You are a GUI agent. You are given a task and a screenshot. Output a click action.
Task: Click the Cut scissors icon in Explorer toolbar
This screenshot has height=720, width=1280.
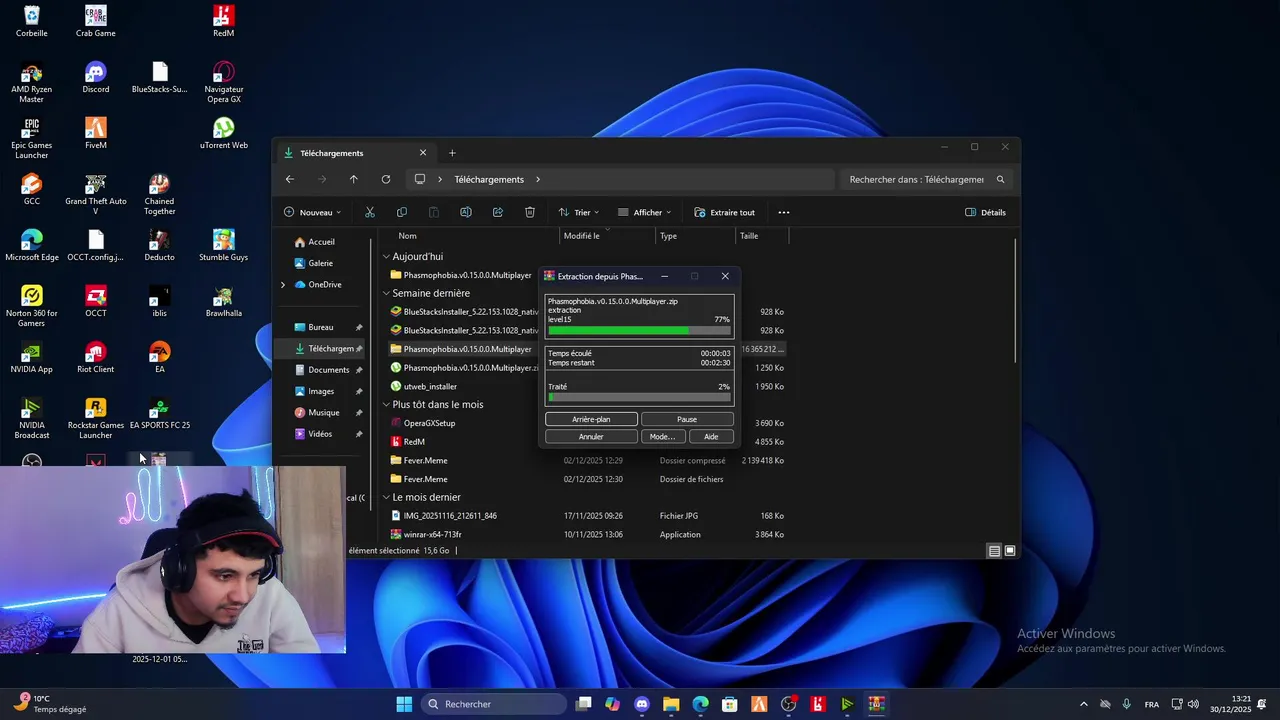pos(370,212)
